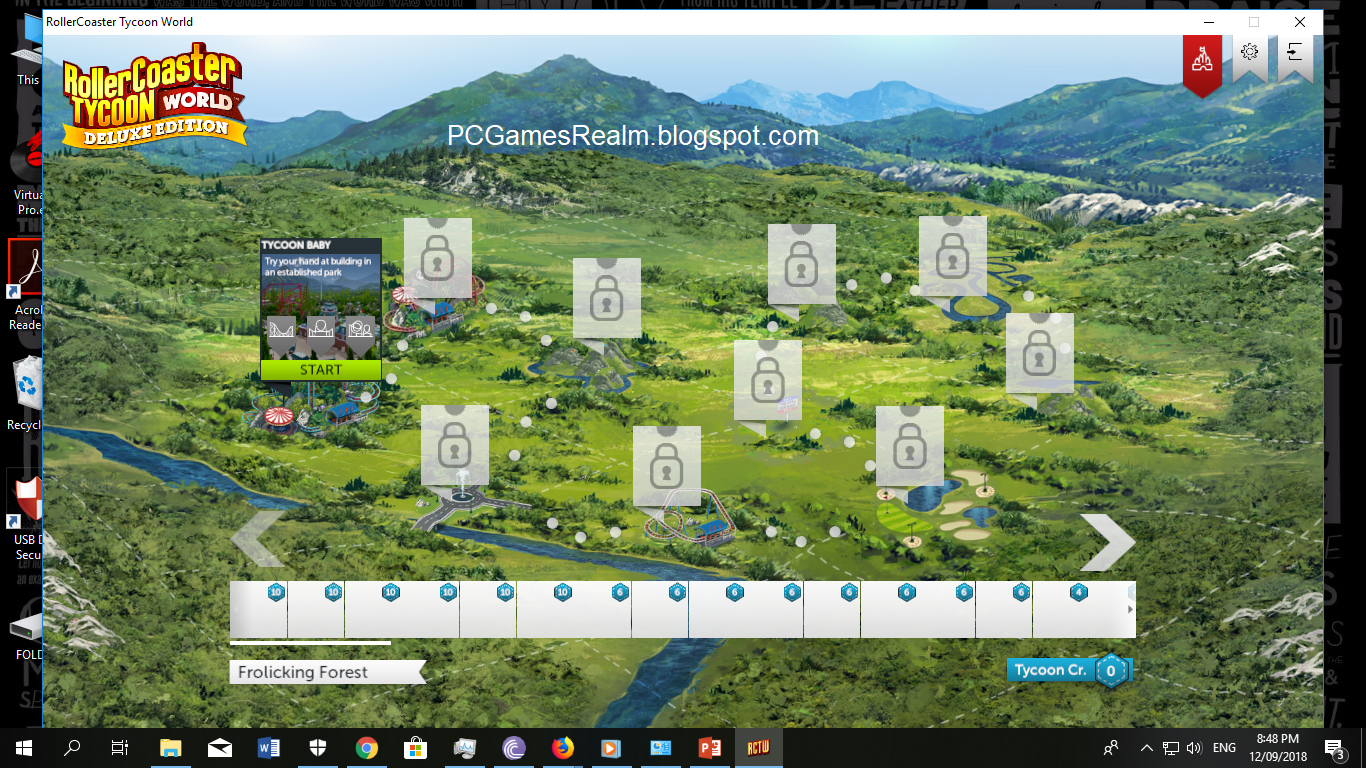This screenshot has width=1366, height=768.
Task: Click the locked scenario over the river bend
Action: click(953, 258)
